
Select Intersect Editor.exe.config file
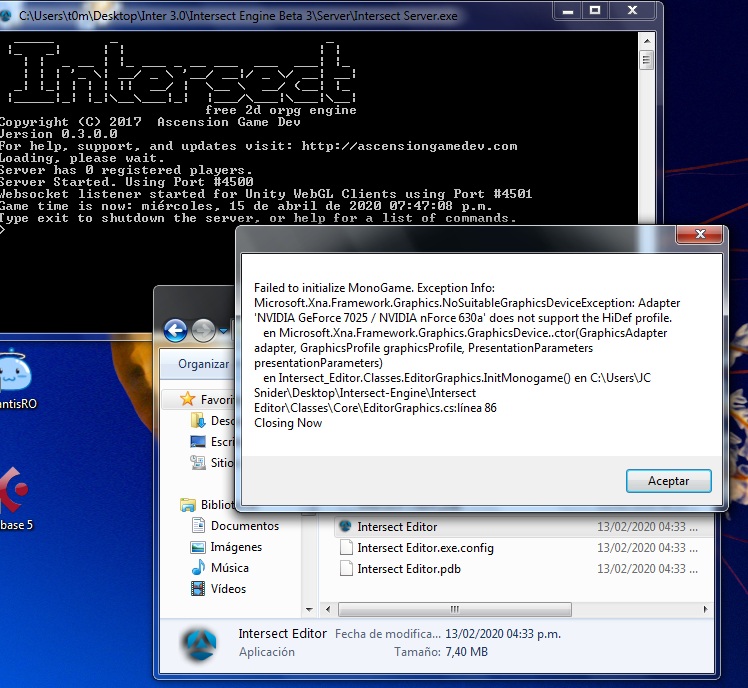[425, 548]
